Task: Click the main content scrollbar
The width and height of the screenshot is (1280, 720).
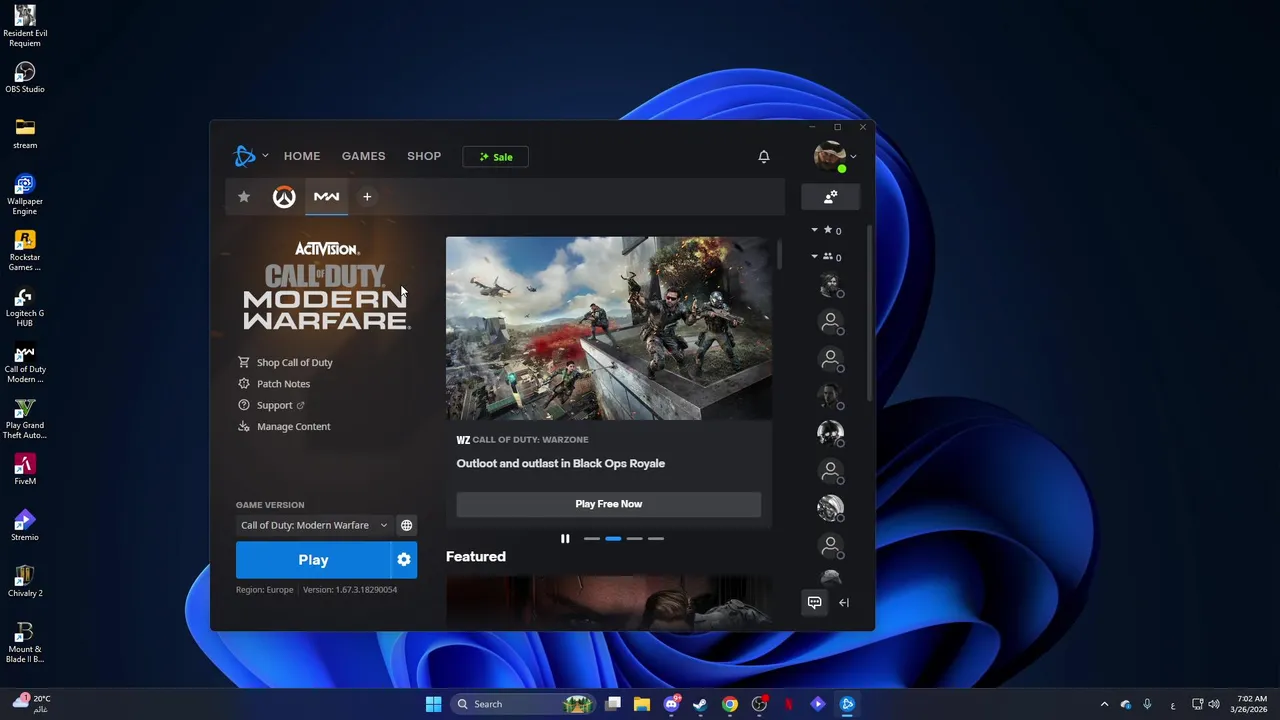Action: coord(779,255)
